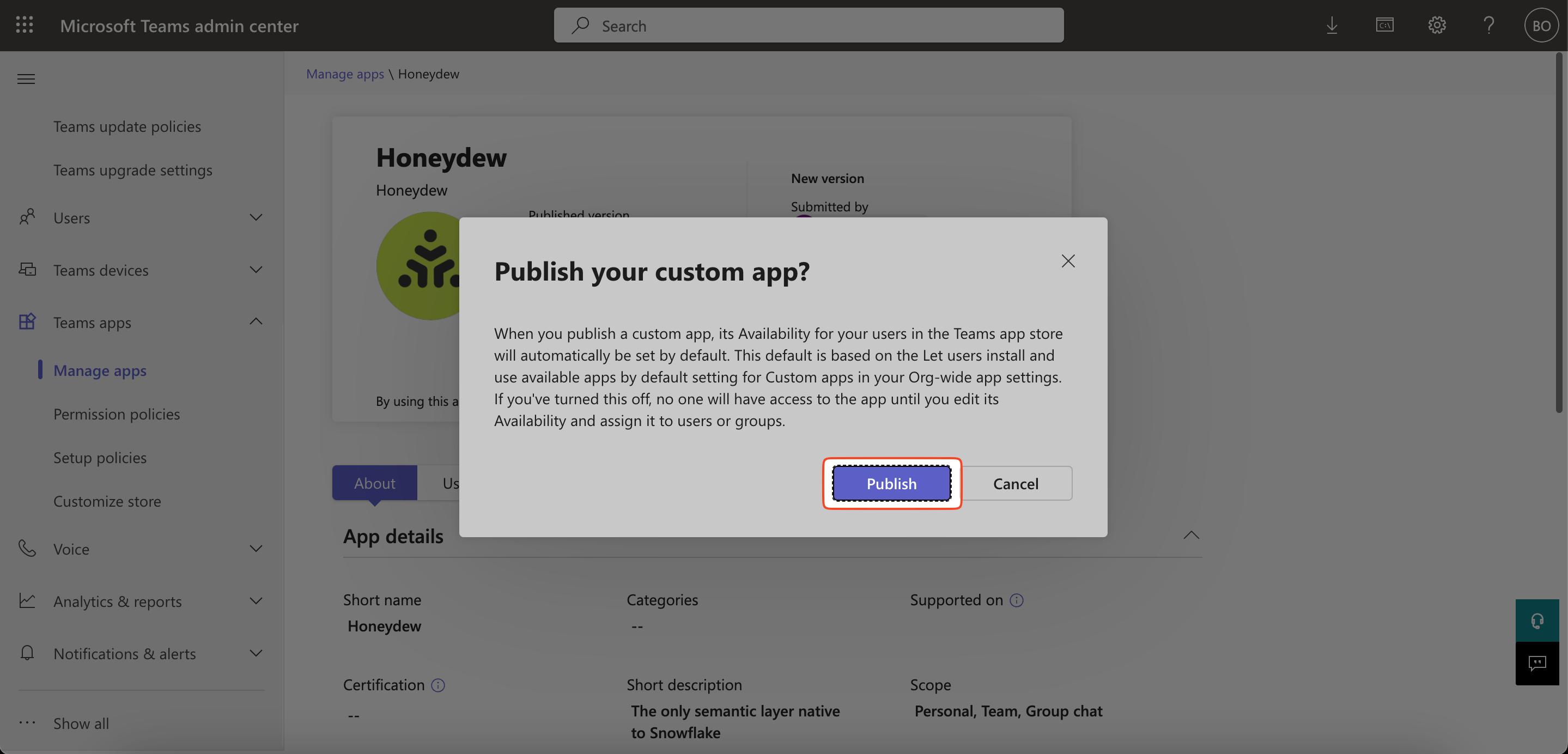The image size is (1568, 754).
Task: Confirm with the Publish button
Action: pos(891,483)
